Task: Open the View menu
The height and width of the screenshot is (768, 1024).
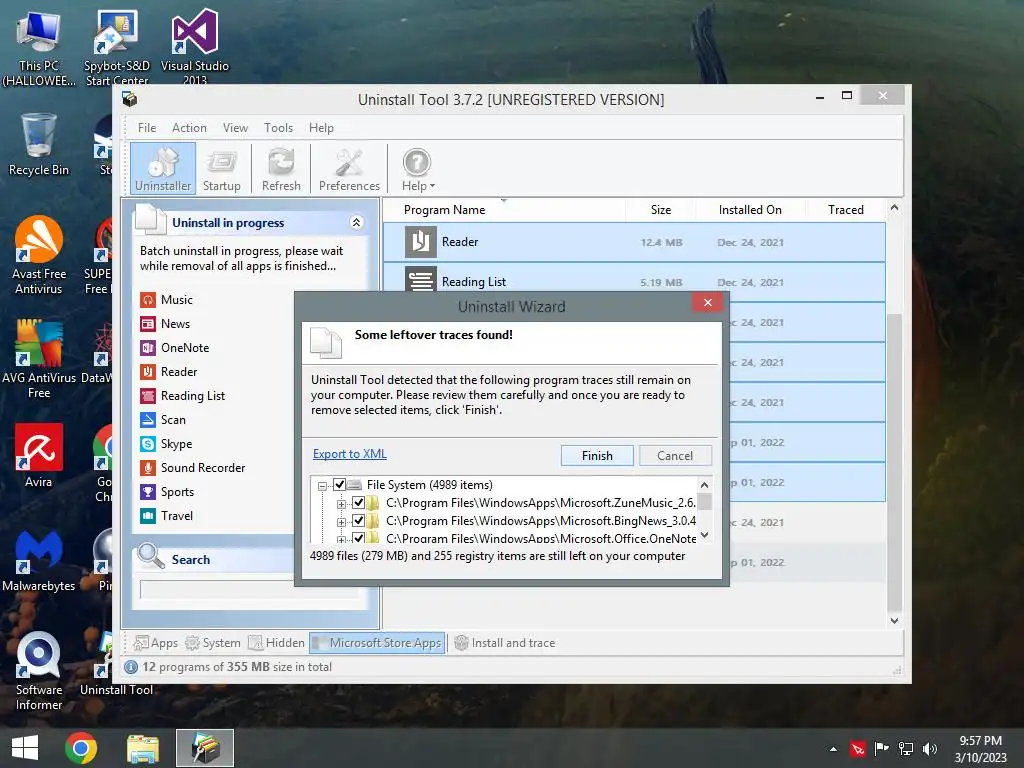Action: pos(235,128)
